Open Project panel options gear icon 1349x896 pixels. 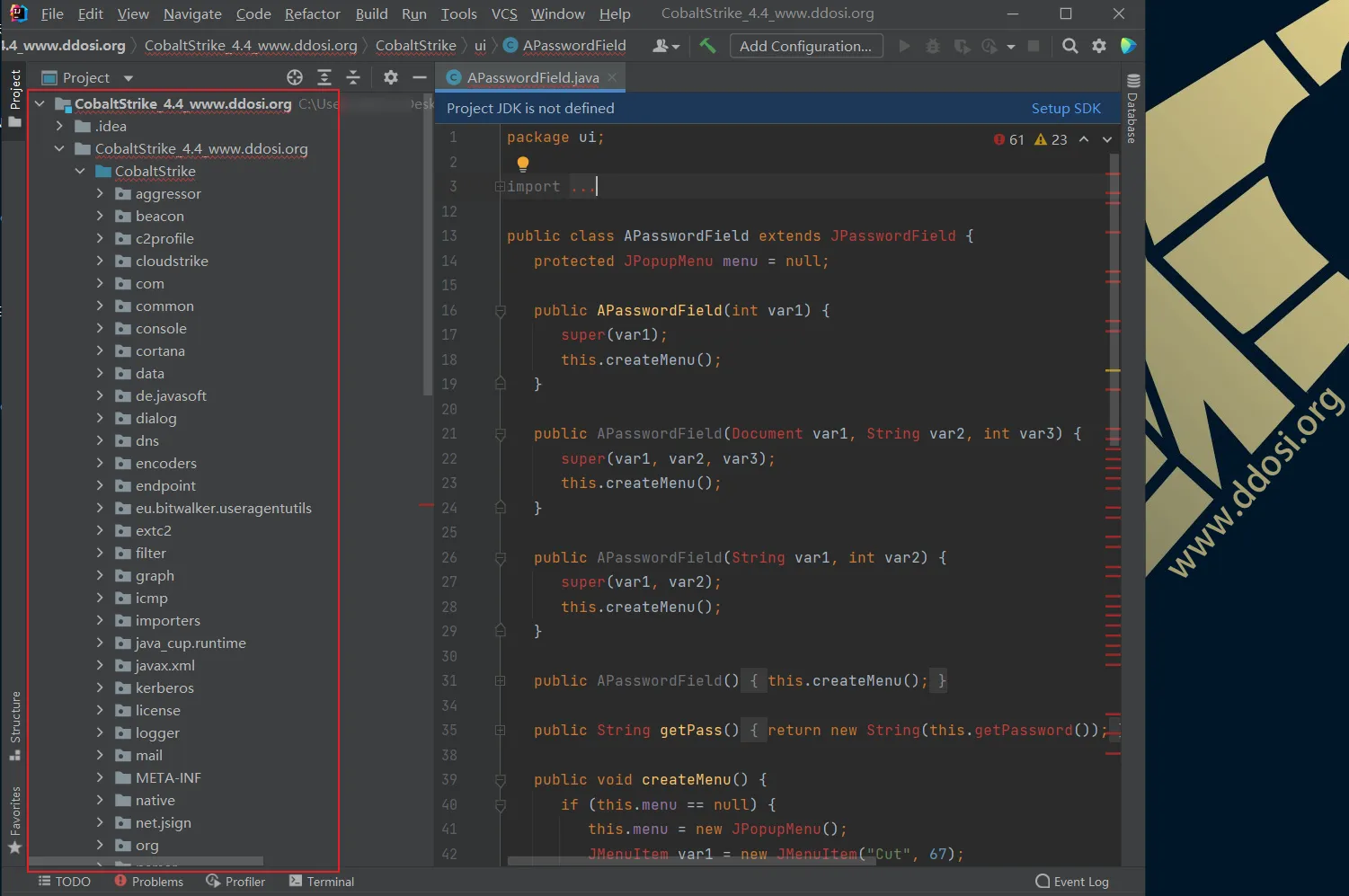390,77
